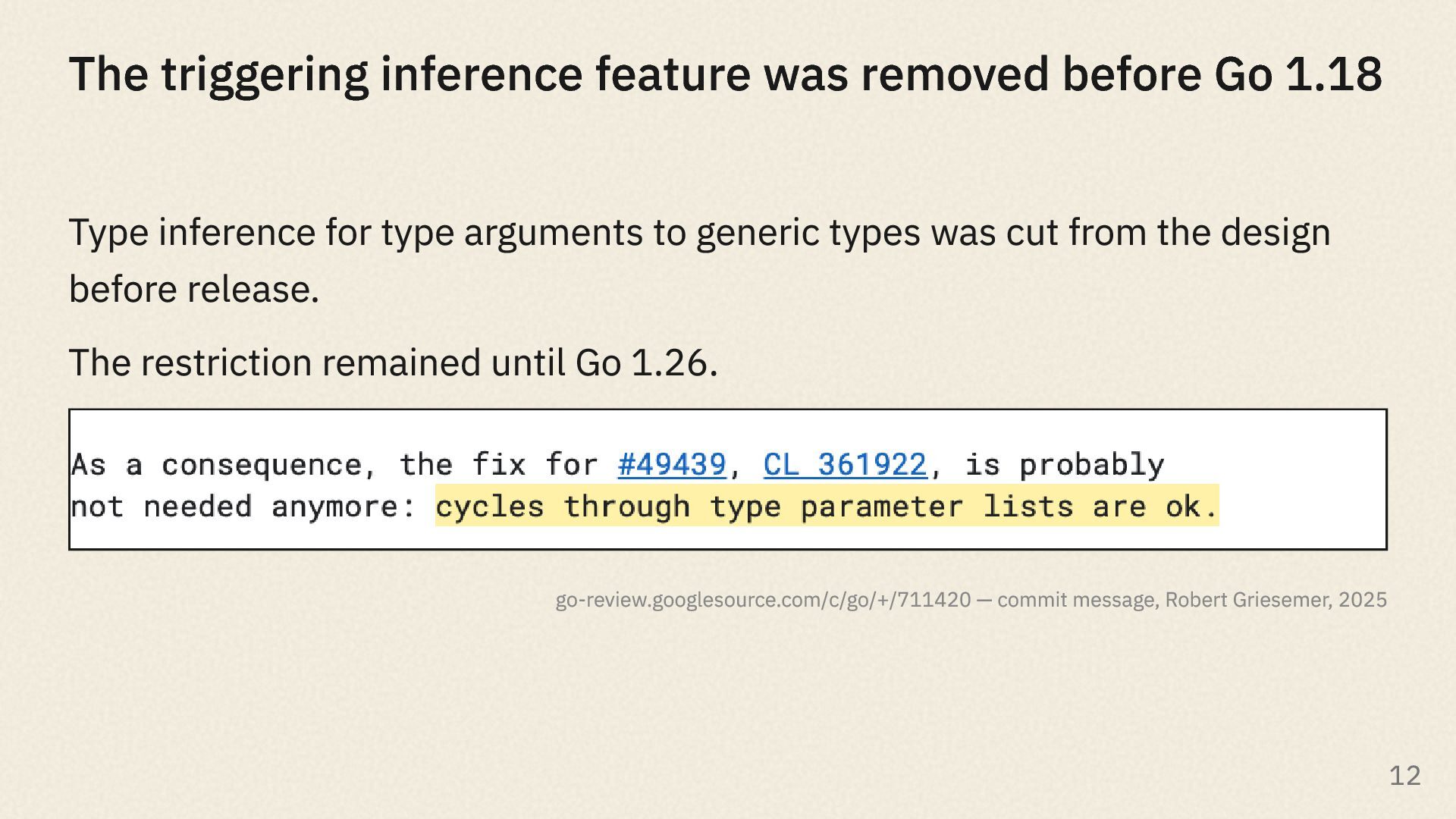1456x819 pixels.
Task: Click the paragraph starting 'Type inference for'
Action: [699, 261]
